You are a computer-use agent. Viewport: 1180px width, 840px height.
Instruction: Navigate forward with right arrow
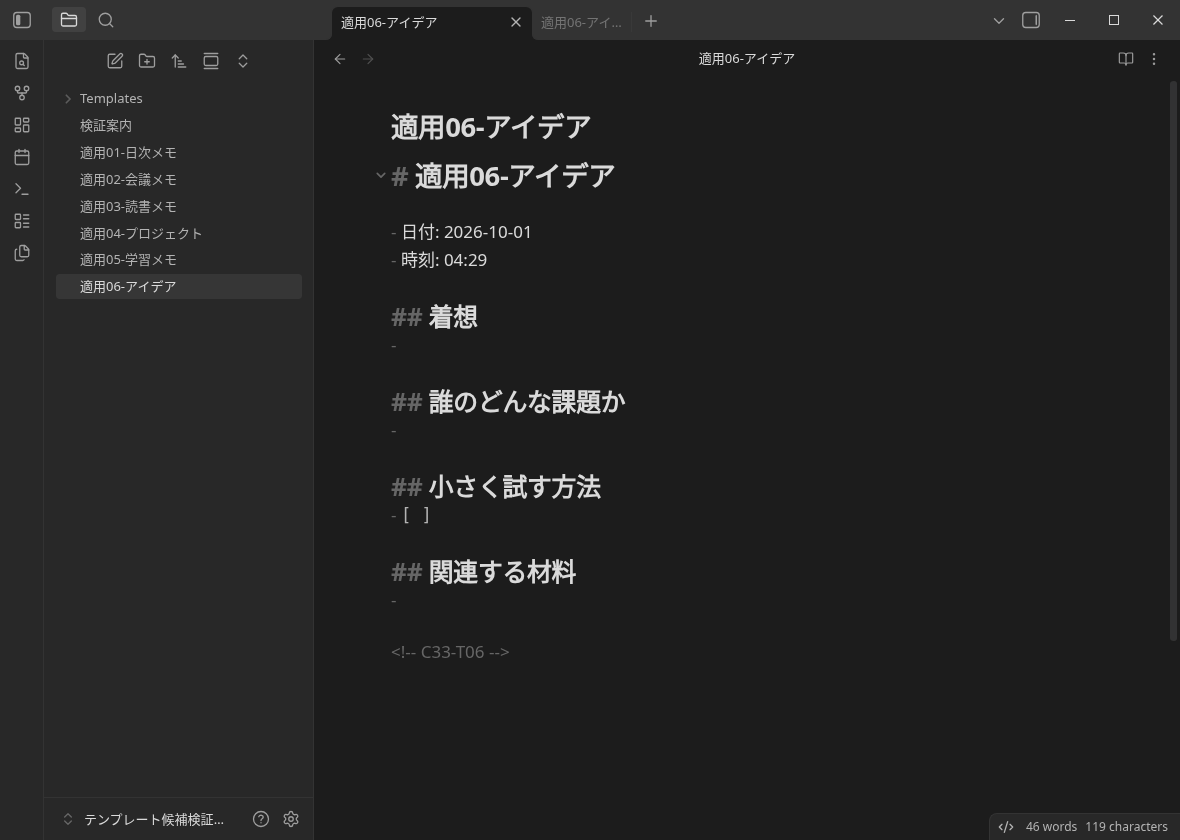pos(368,59)
